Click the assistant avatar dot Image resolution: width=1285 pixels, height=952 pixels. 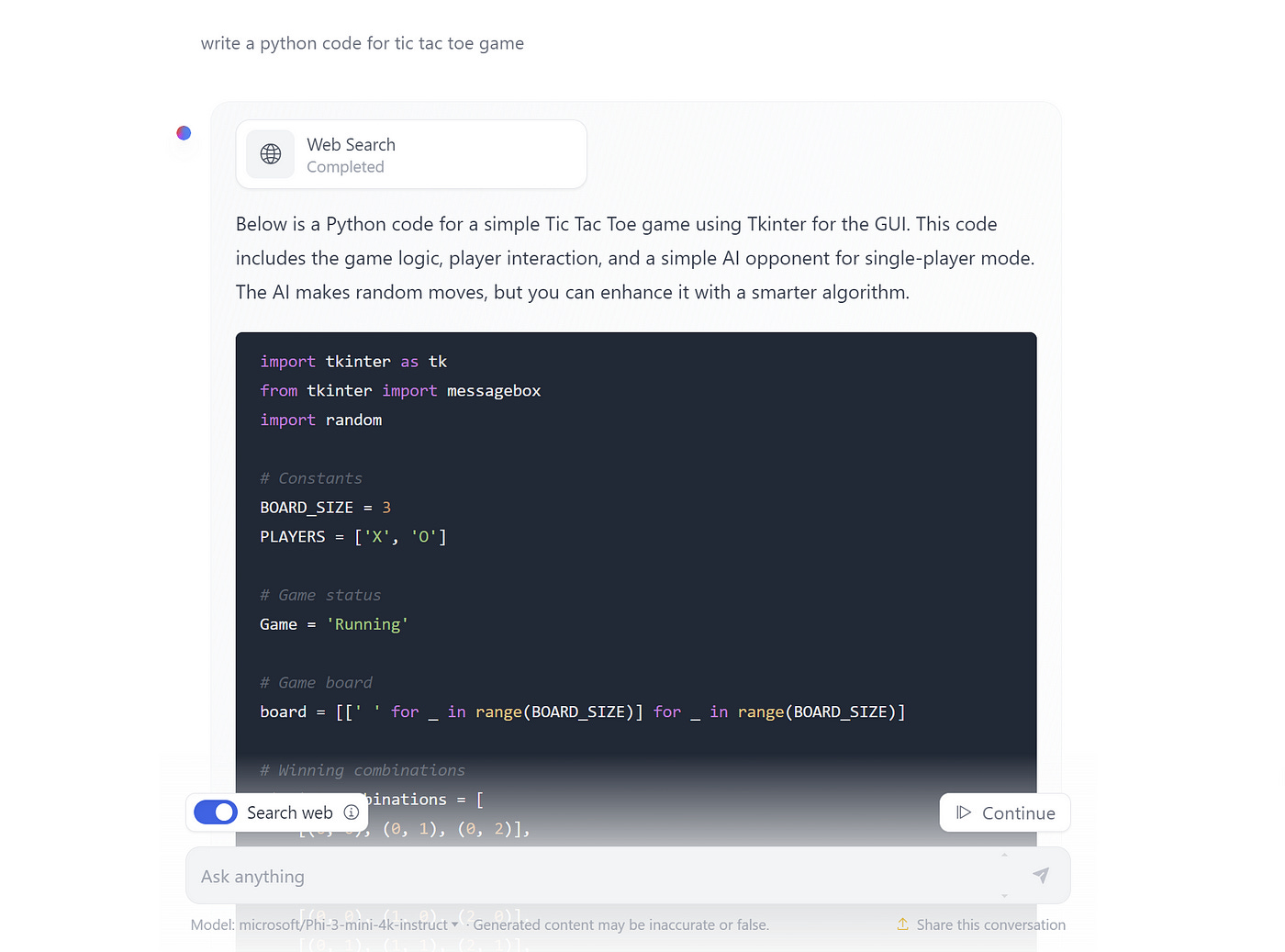183,132
